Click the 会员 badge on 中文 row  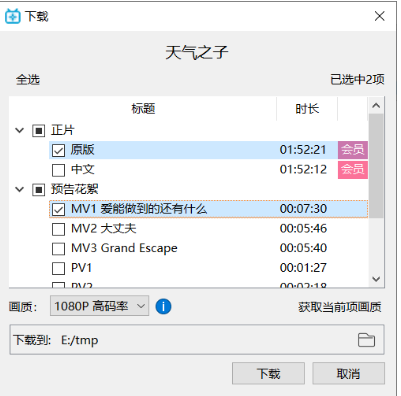353,170
